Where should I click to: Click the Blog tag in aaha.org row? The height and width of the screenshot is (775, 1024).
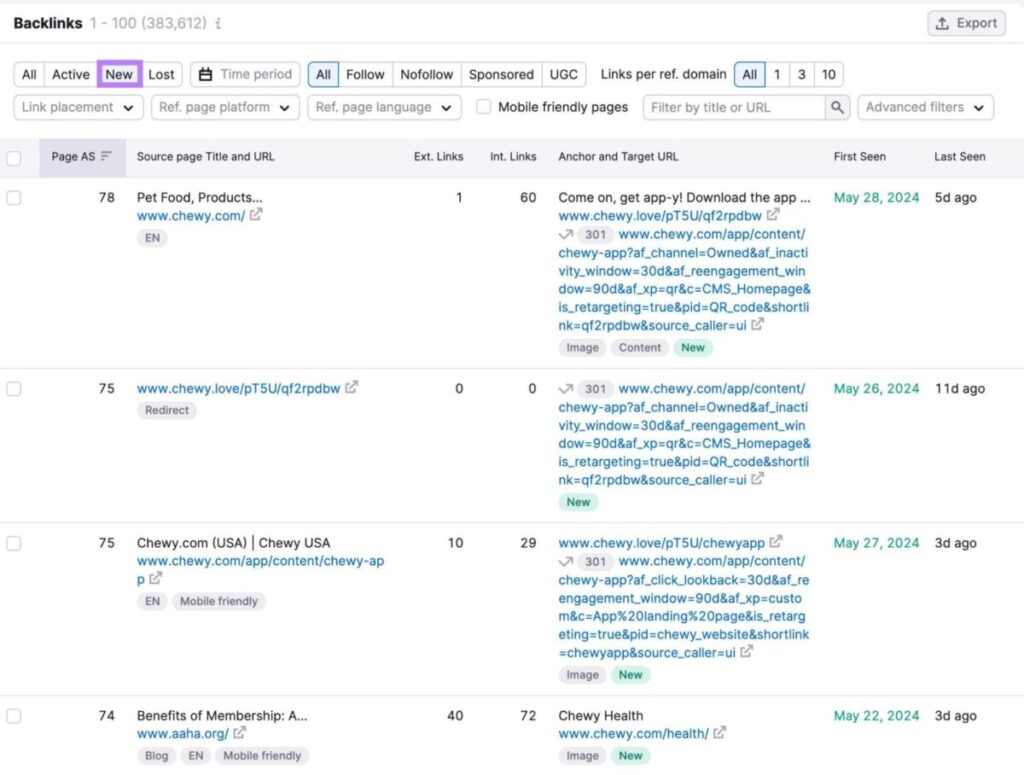pos(156,755)
